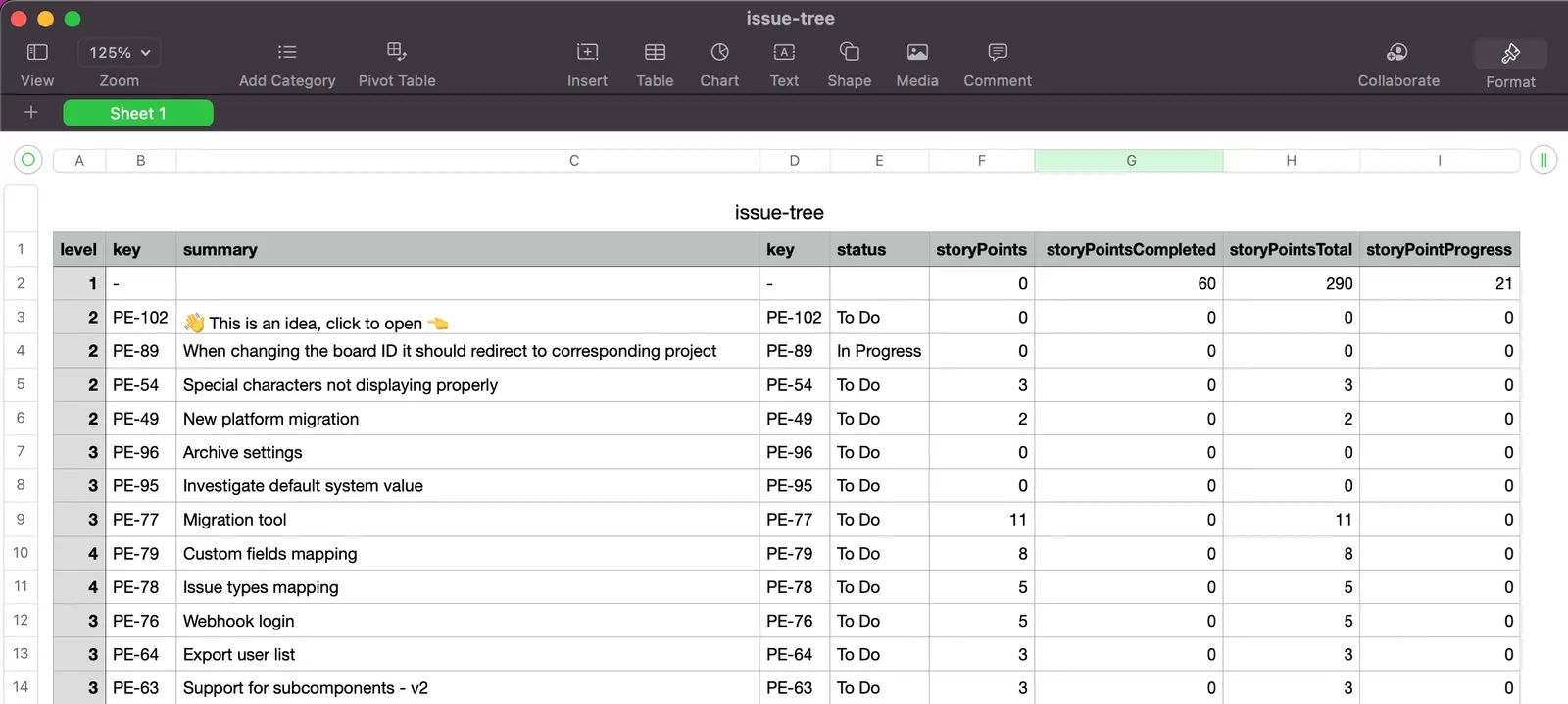Click the 'level' header cell

[79, 249]
